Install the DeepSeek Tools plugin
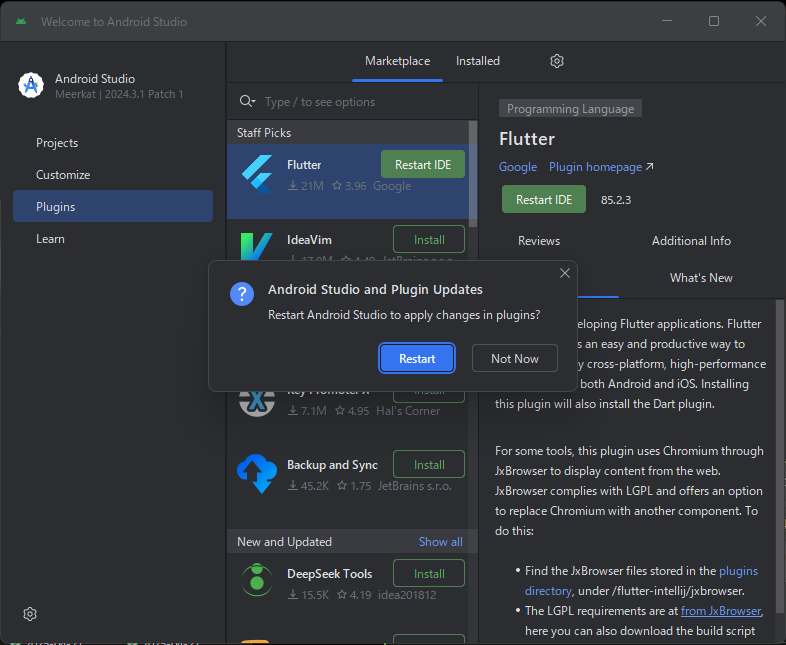Screen dimensions: 786x645 click(x=429, y=573)
